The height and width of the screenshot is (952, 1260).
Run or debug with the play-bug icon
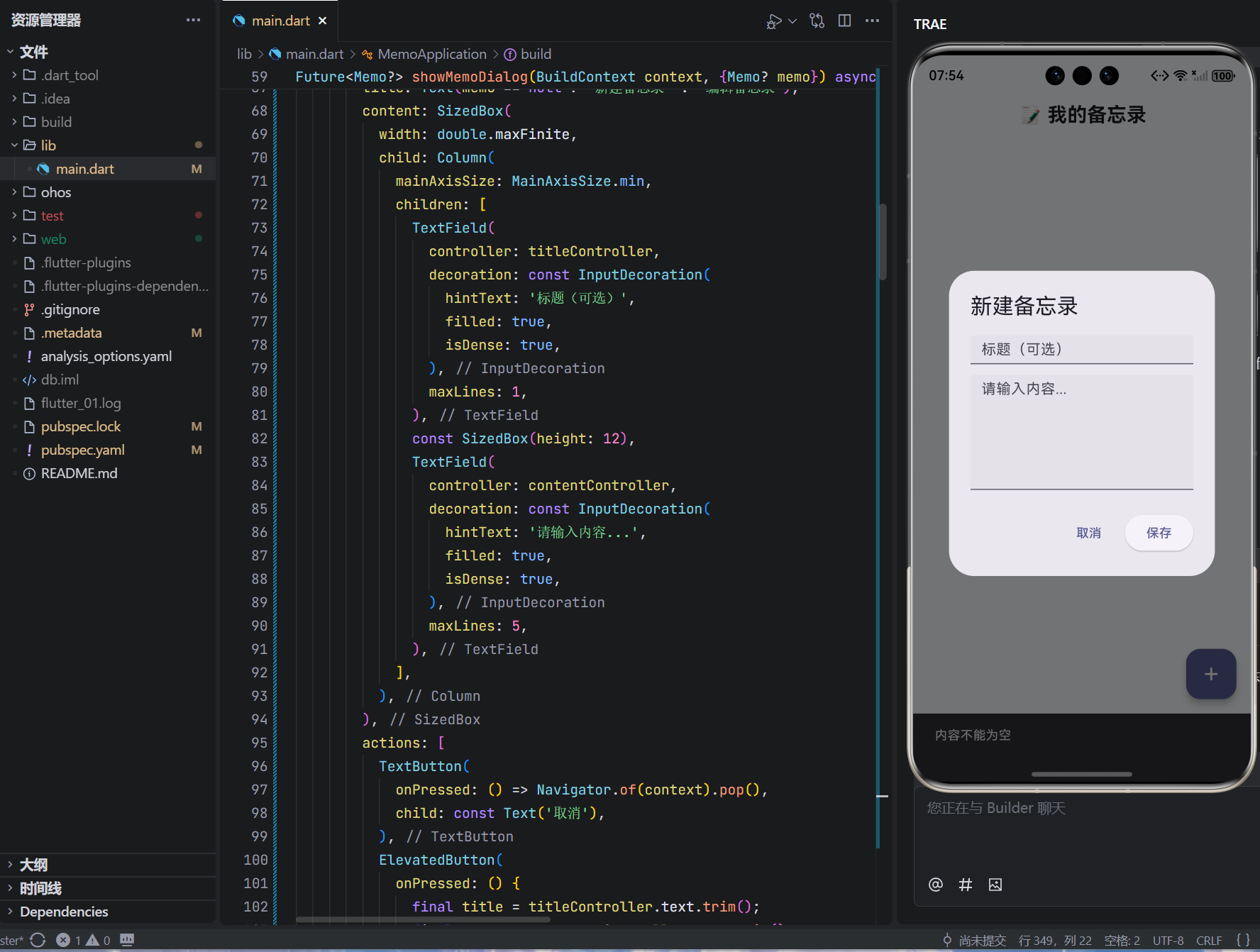tap(774, 21)
